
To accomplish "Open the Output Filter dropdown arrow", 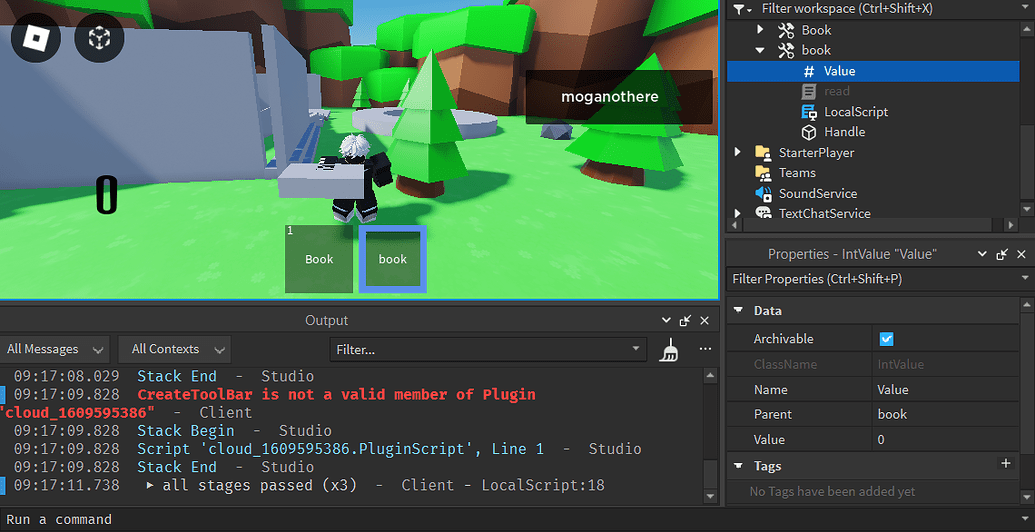I will pyautogui.click(x=636, y=349).
